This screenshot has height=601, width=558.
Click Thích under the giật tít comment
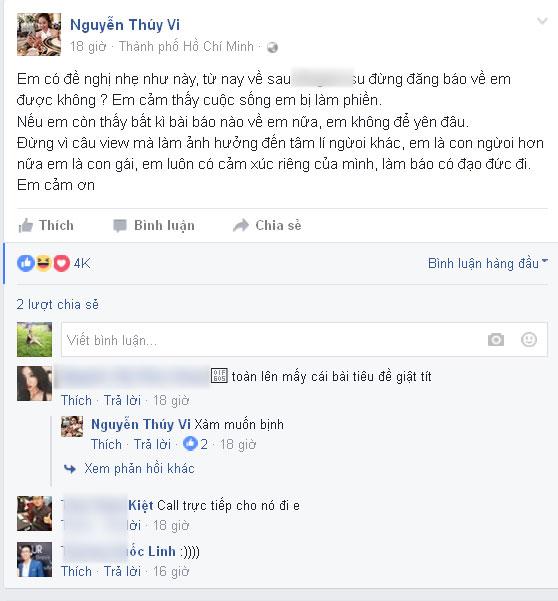click(x=76, y=400)
